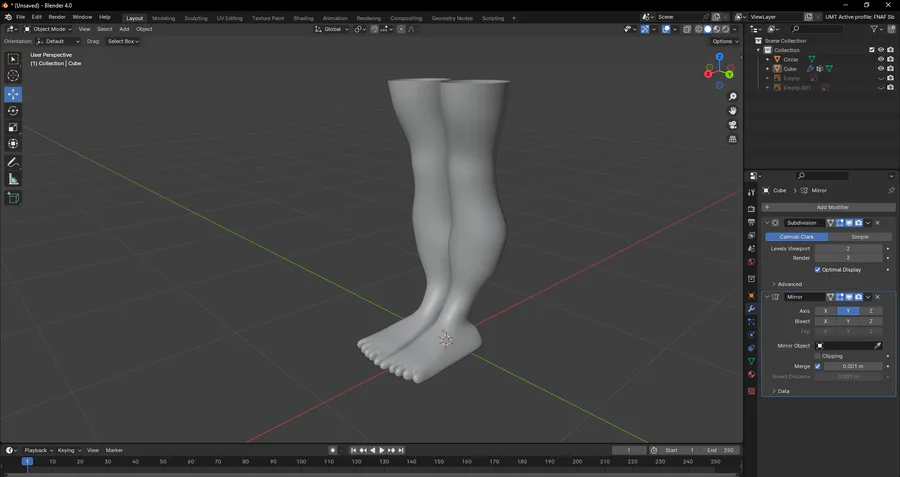900x477 pixels.
Task: Click the Add Cube tool icon
Action: point(13,198)
